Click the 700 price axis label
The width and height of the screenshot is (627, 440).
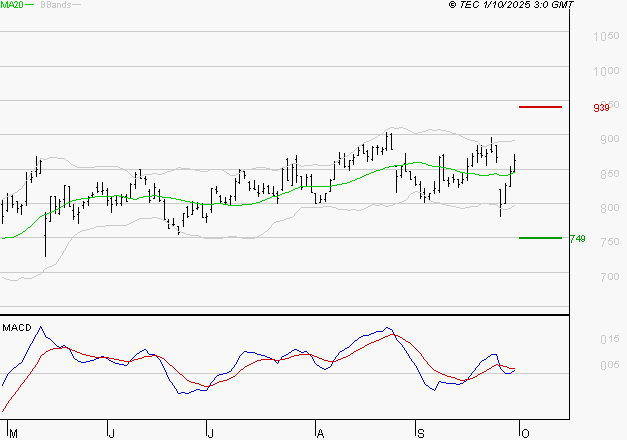pos(610,277)
